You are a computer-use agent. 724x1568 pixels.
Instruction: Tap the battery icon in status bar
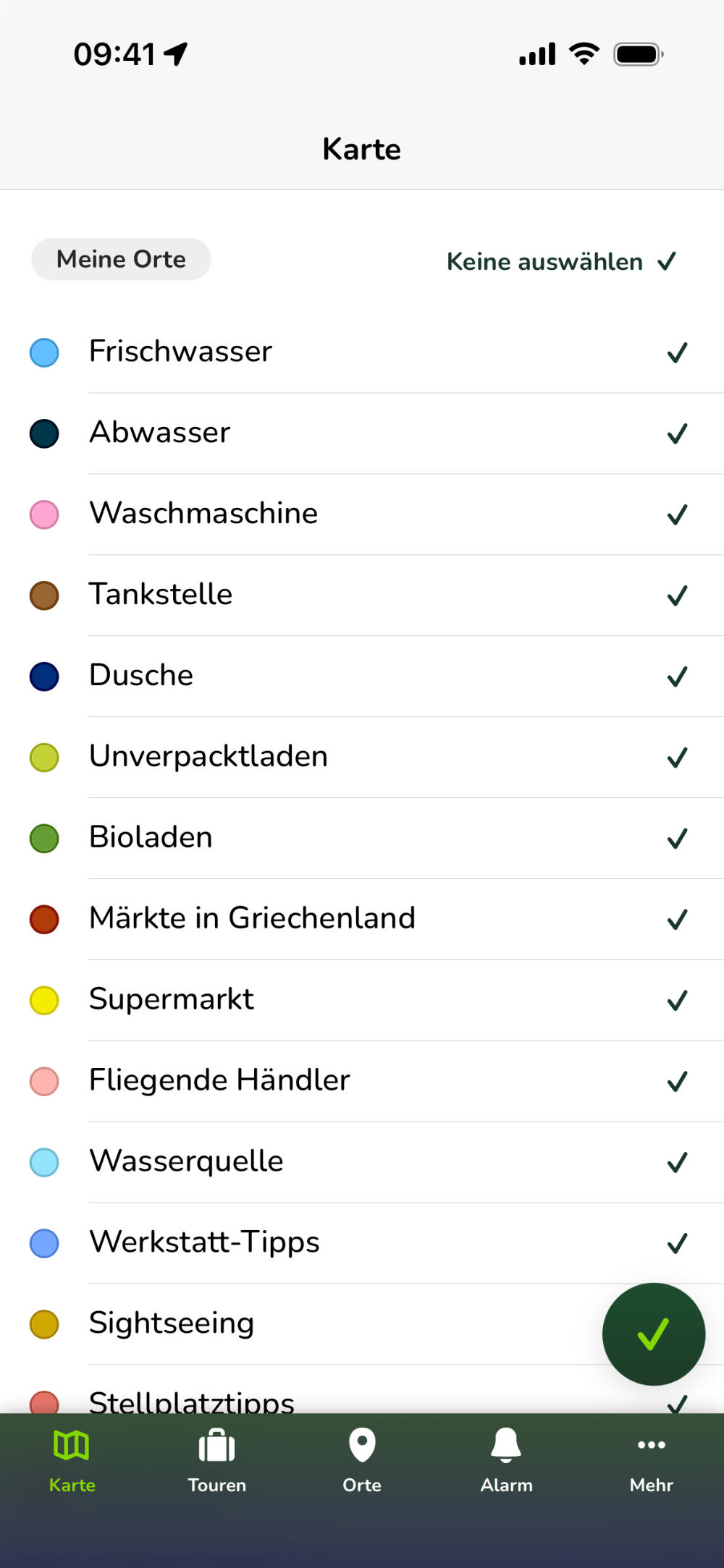(x=638, y=54)
